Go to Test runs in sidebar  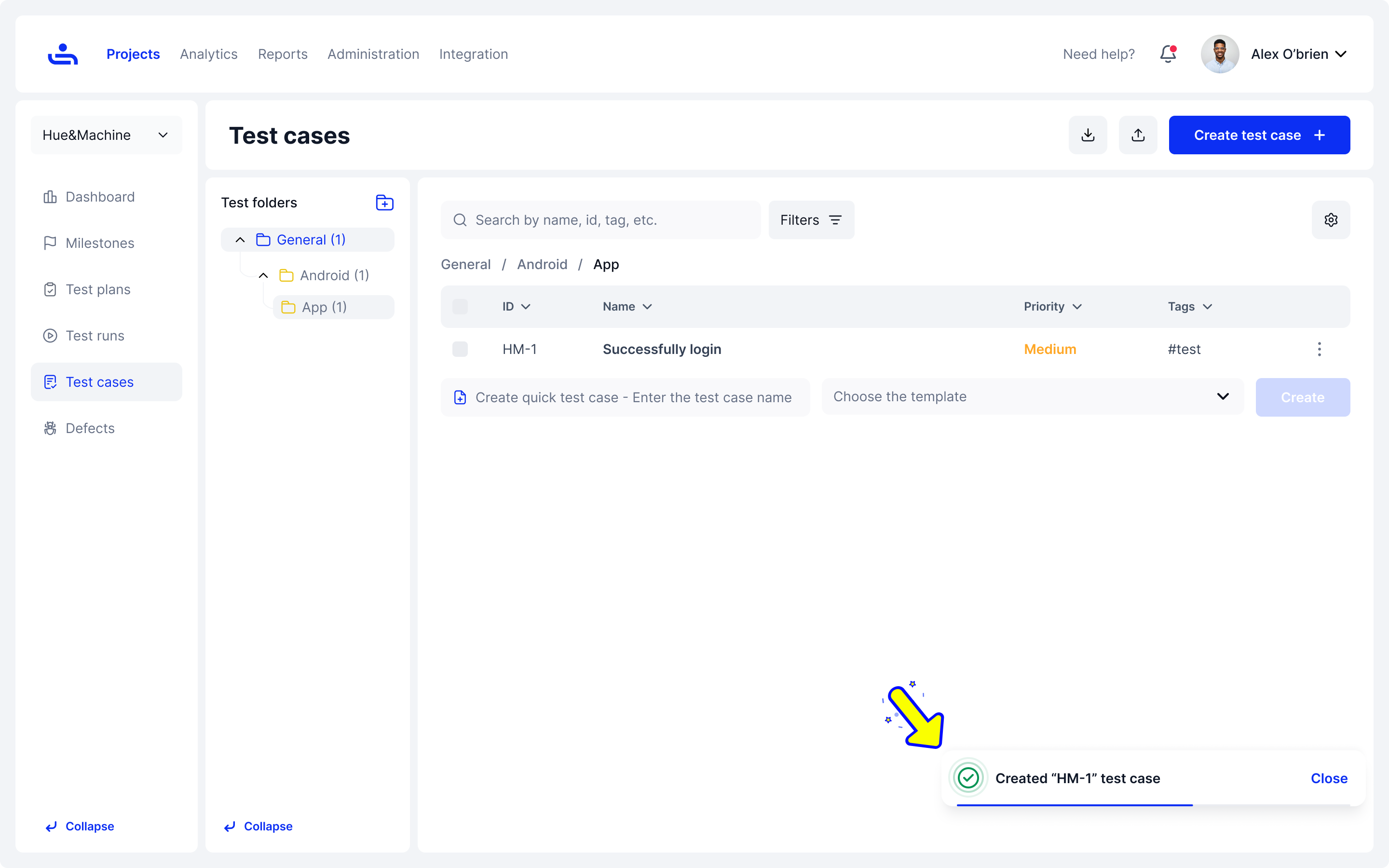(x=95, y=336)
